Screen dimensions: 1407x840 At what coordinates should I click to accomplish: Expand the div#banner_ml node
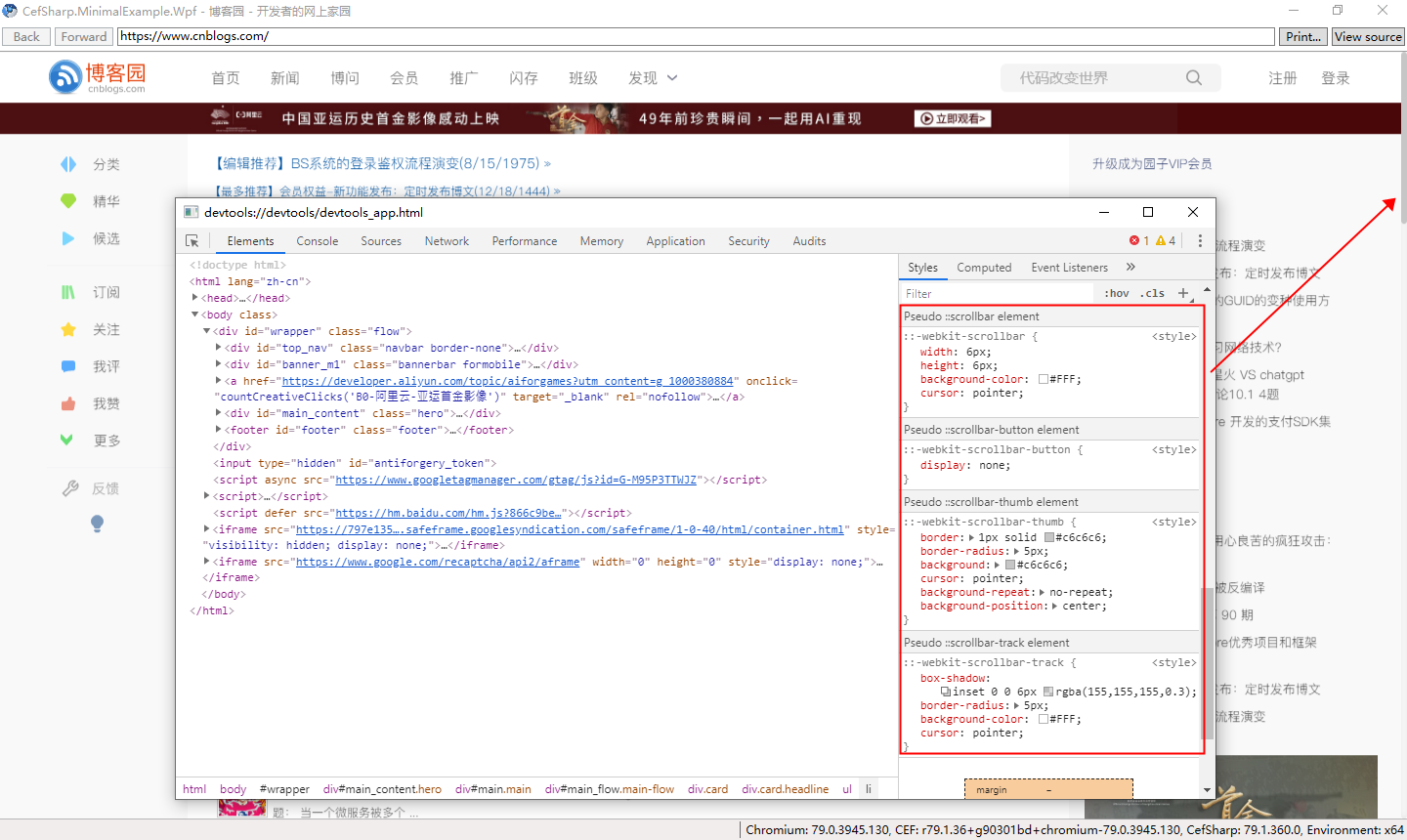pos(218,364)
